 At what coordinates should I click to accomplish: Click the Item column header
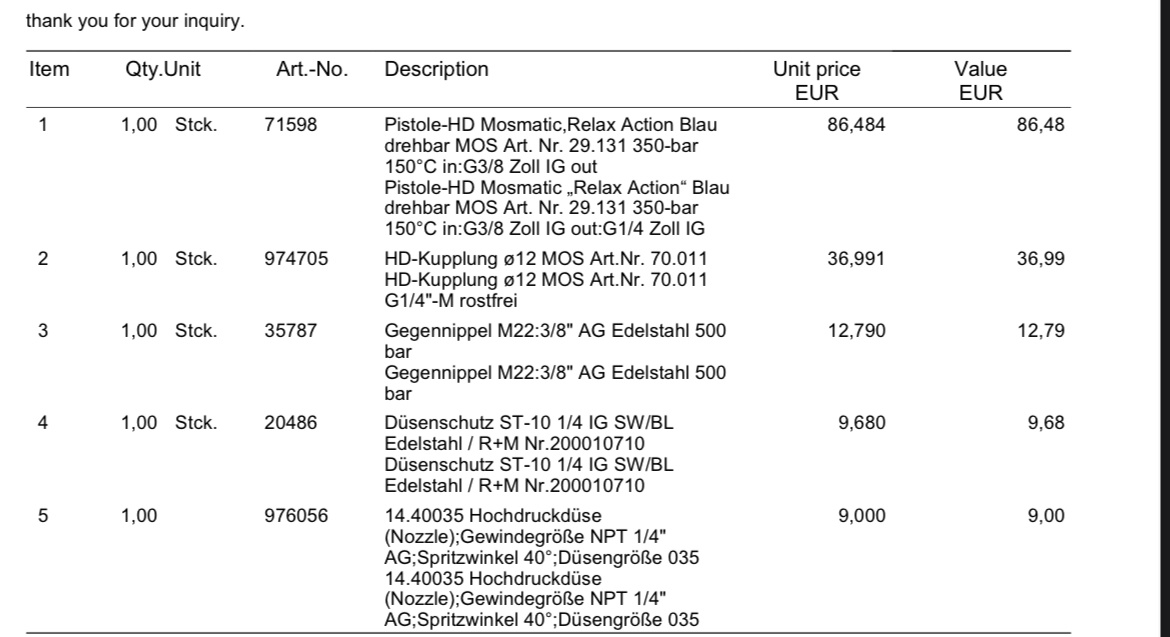tap(50, 70)
